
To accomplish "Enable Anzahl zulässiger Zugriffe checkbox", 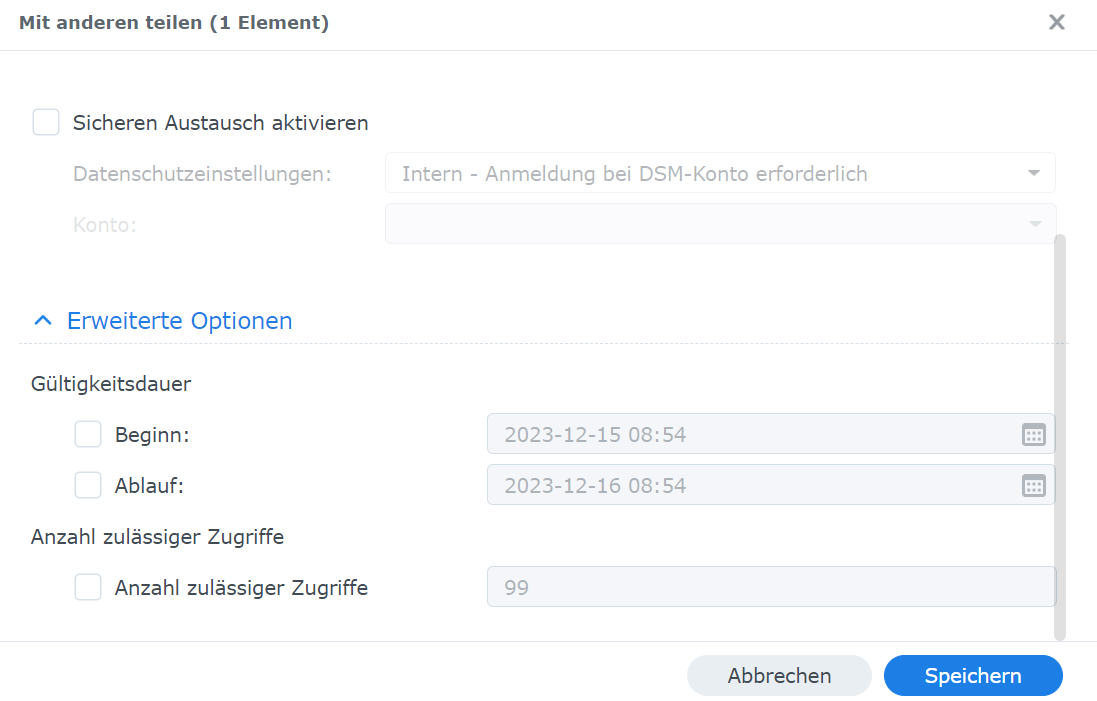I will 88,588.
